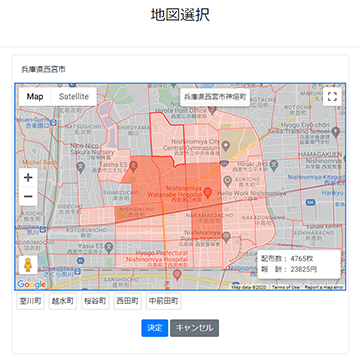Toggle fullscreen map view

click(332, 97)
